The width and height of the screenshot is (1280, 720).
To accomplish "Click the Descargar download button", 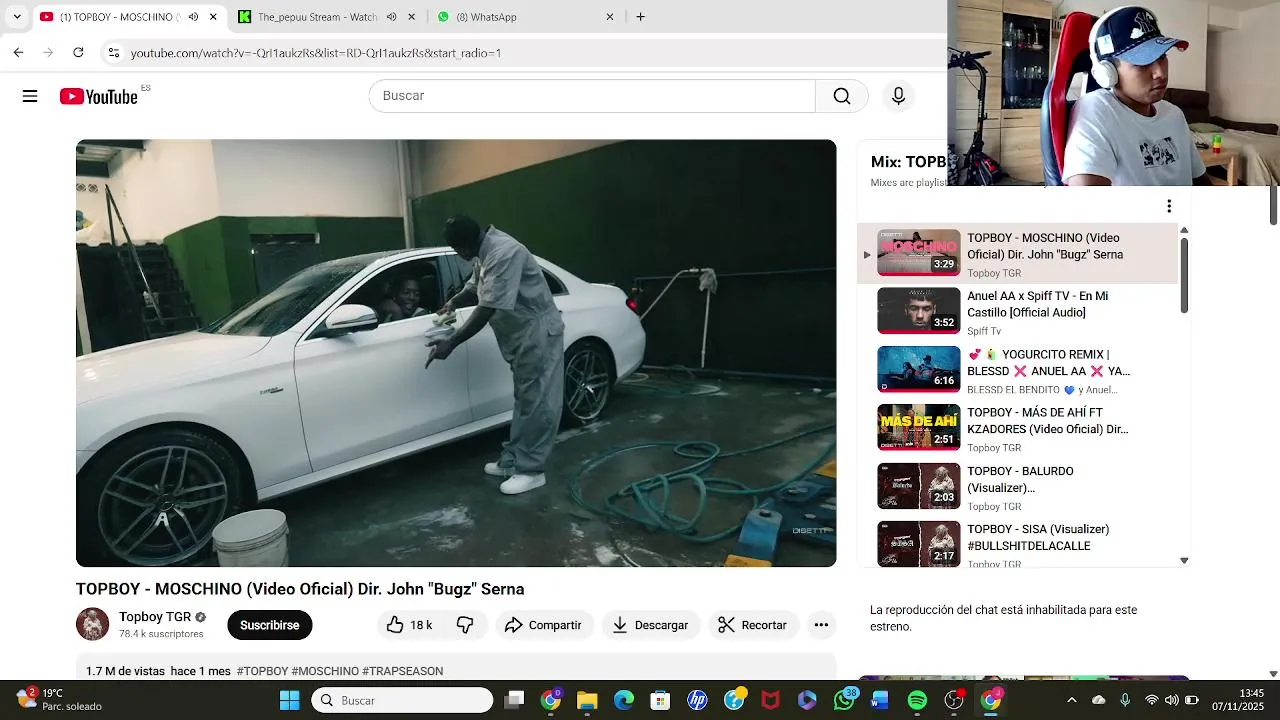I will click(650, 625).
